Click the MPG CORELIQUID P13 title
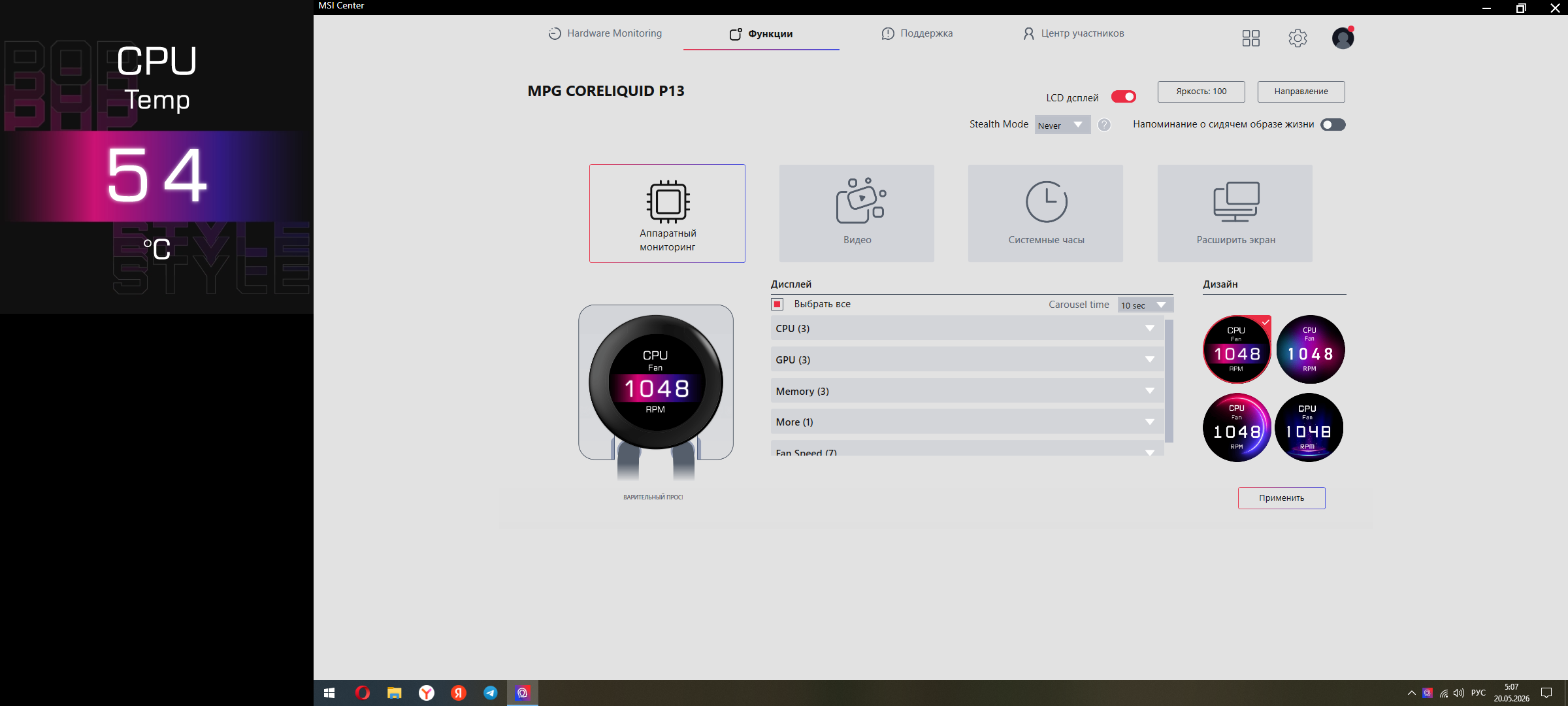This screenshot has width=1568, height=706. click(606, 91)
